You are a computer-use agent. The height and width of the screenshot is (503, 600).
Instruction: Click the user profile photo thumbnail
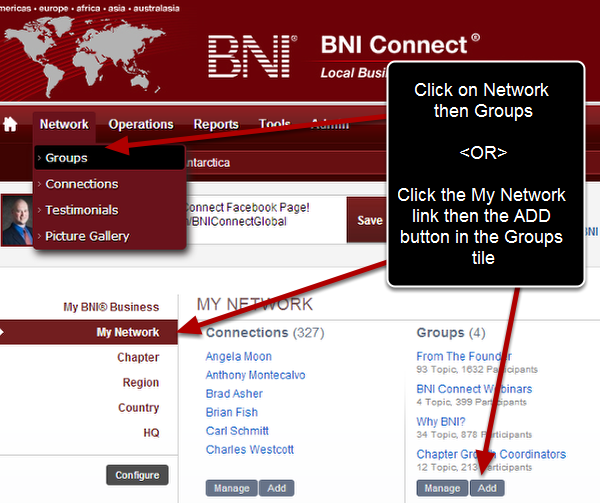point(17,219)
